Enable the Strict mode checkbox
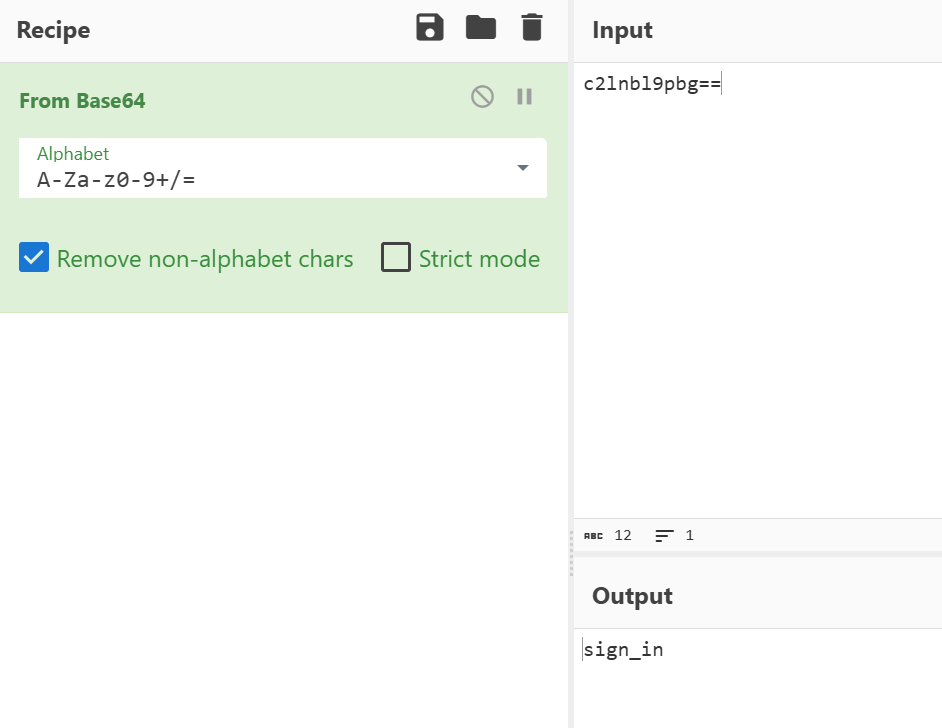Viewport: 942px width, 728px height. coord(396,259)
